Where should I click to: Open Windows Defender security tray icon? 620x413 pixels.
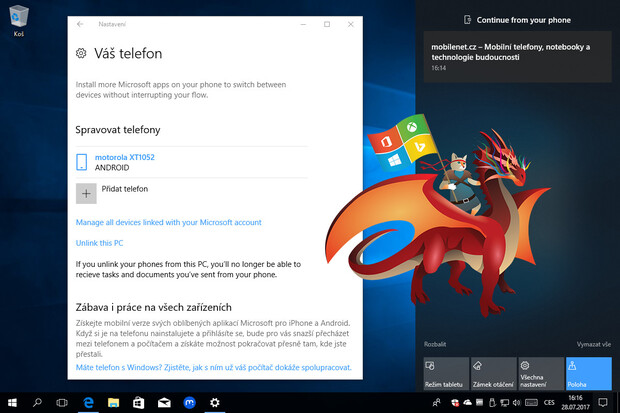(455, 403)
